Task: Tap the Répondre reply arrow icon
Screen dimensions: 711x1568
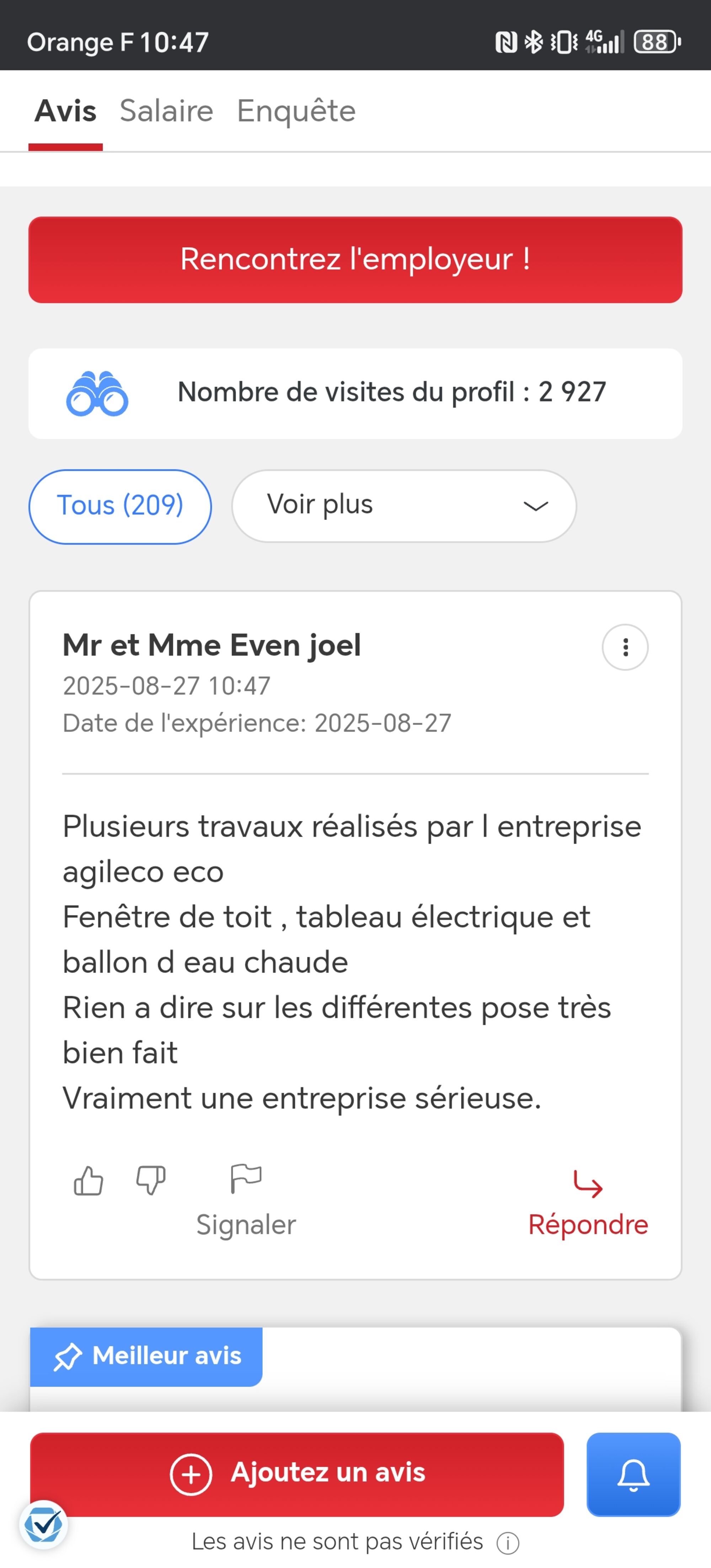Action: pos(587,1185)
